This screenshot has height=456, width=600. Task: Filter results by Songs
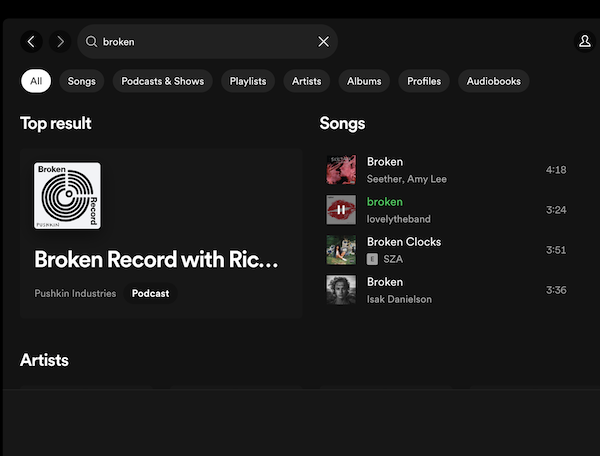(x=81, y=81)
